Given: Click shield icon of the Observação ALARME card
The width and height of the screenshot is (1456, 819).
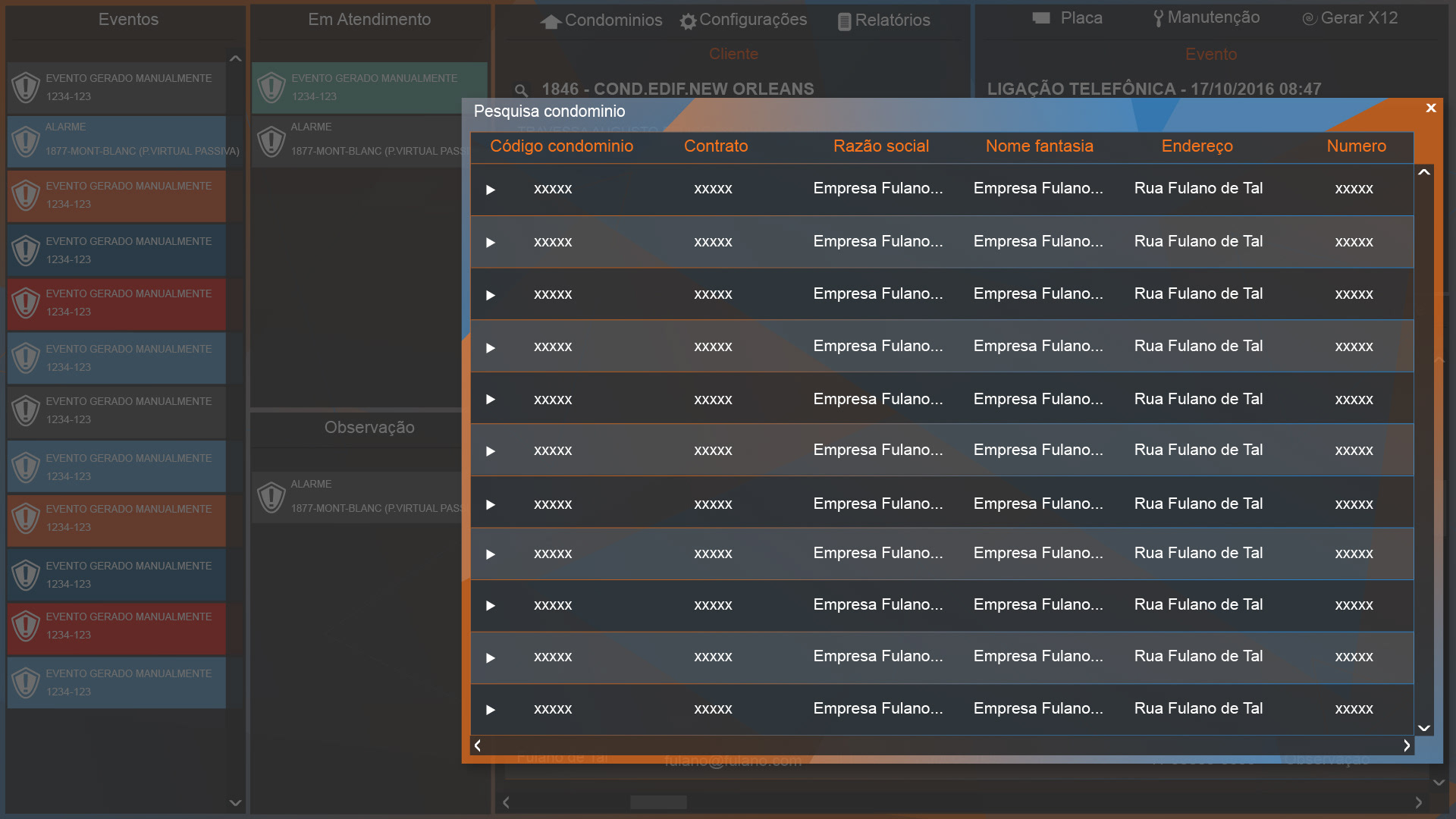Looking at the screenshot, I should point(271,498).
